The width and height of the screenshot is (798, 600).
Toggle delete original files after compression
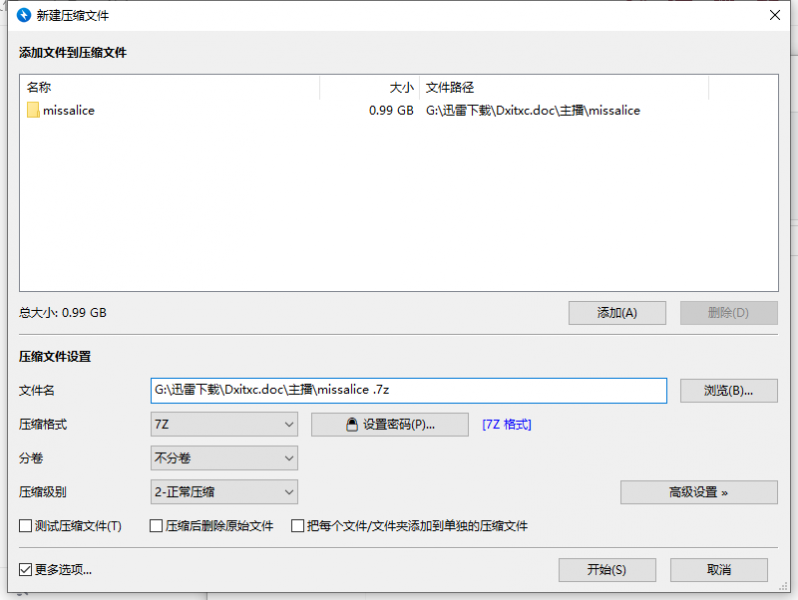point(156,526)
